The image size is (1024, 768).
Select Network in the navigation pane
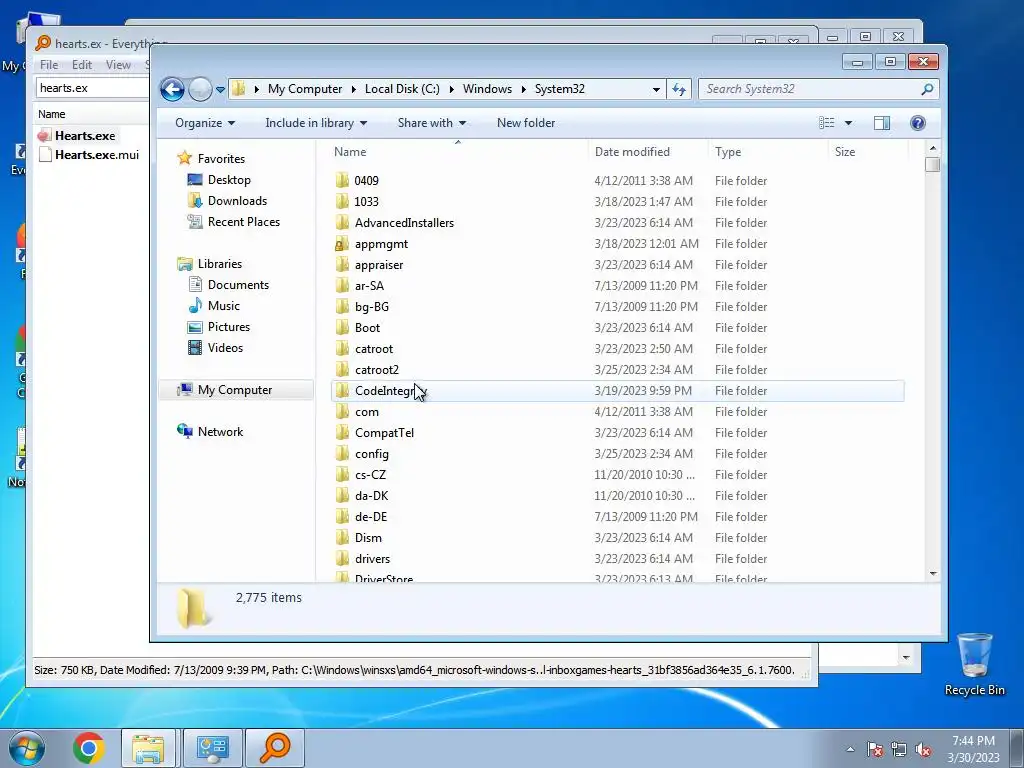point(220,432)
